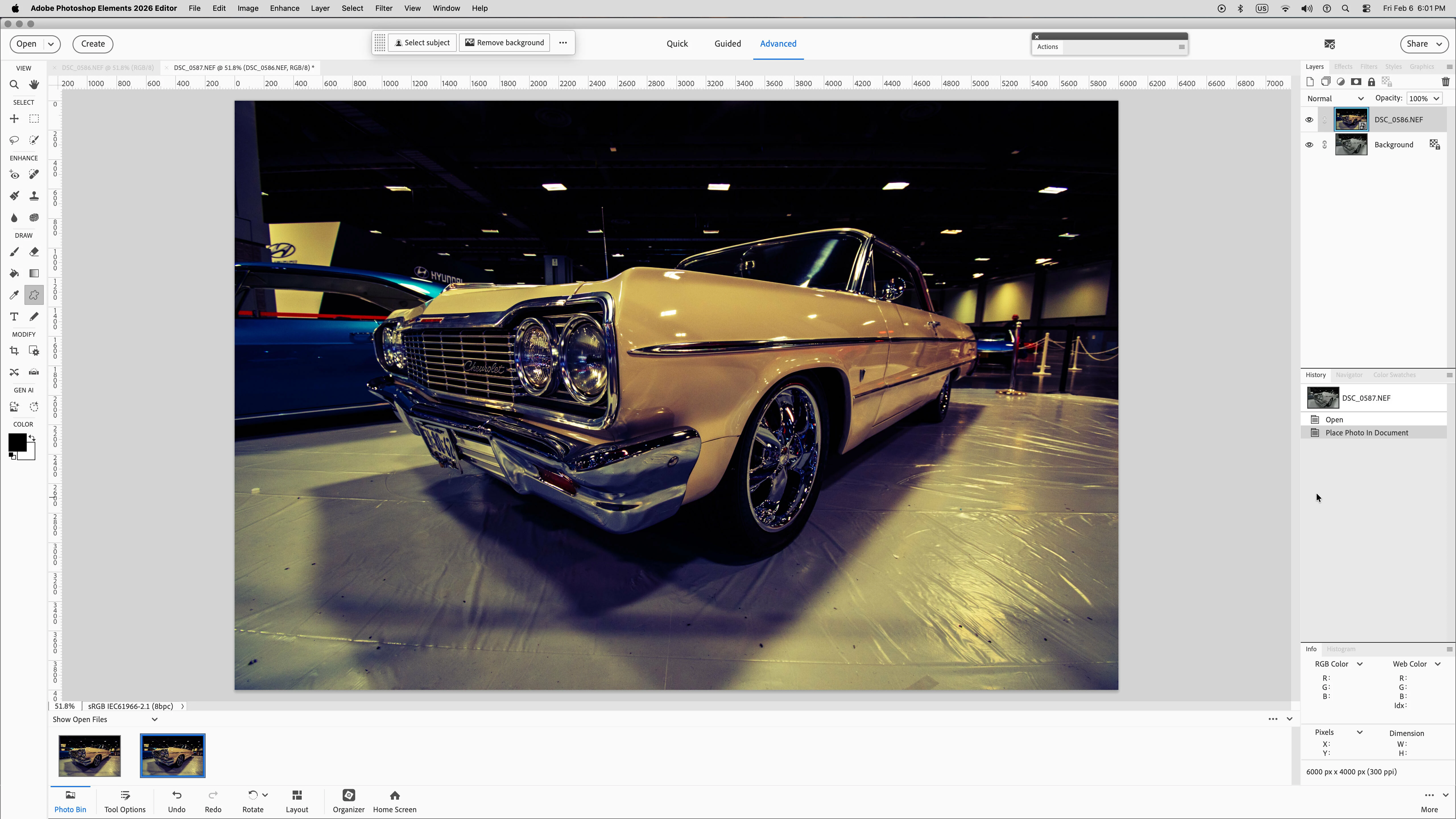Viewport: 1456px width, 819px height.
Task: Click the Lock all pixels icon
Action: (1371, 82)
